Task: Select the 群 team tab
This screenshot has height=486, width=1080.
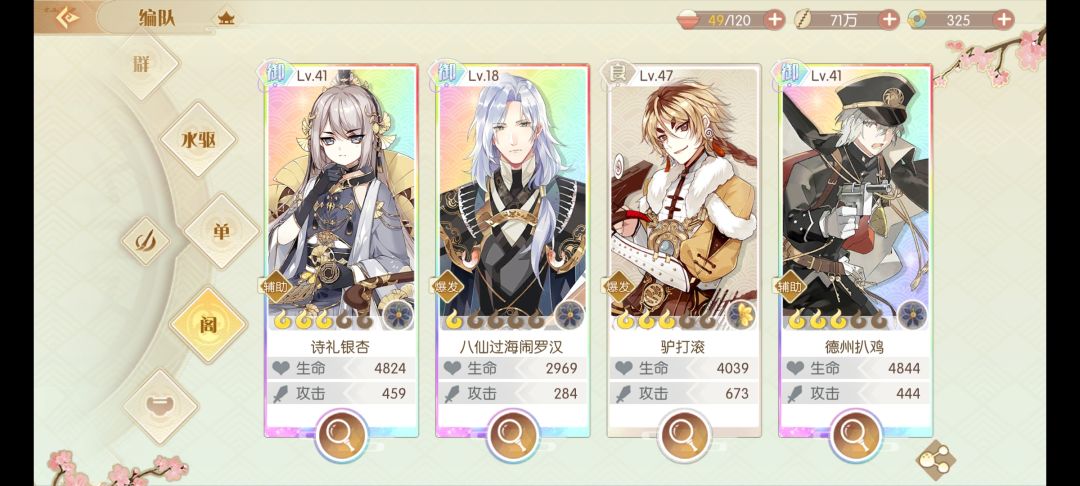Action: coord(141,64)
